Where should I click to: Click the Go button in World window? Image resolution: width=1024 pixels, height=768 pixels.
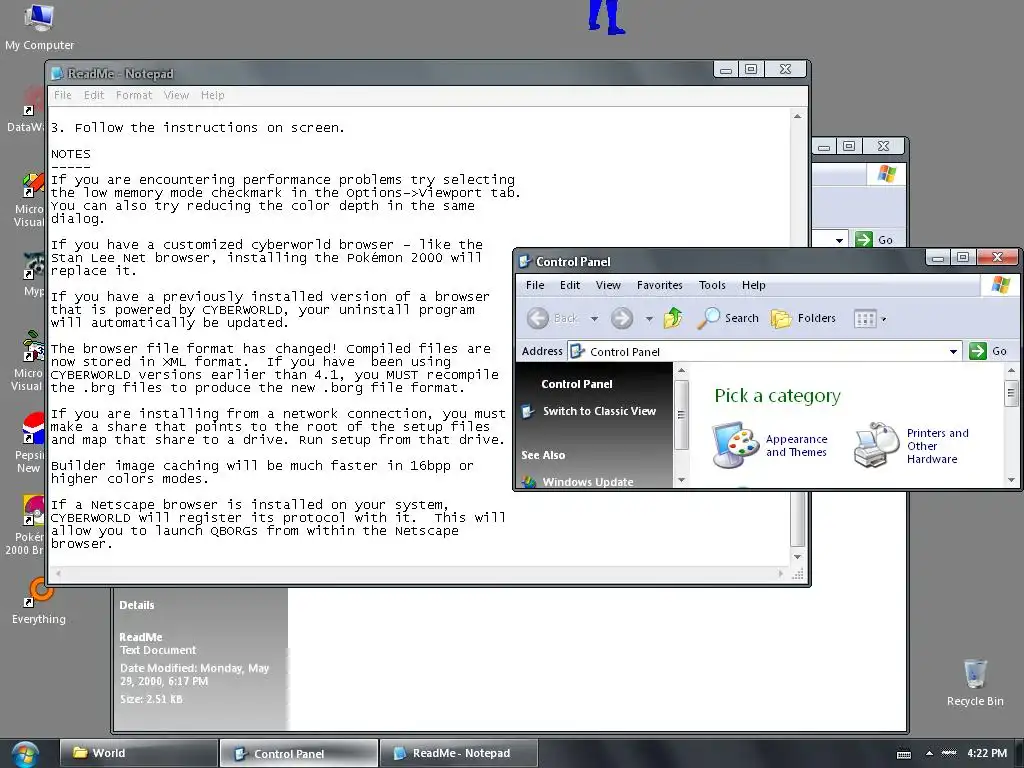click(874, 240)
